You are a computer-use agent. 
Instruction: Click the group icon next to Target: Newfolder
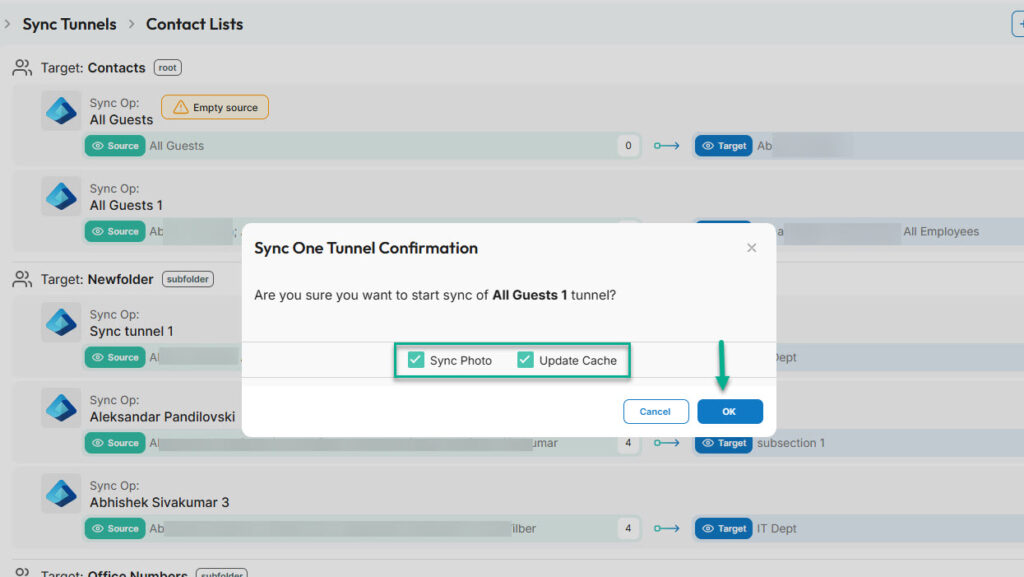point(22,279)
